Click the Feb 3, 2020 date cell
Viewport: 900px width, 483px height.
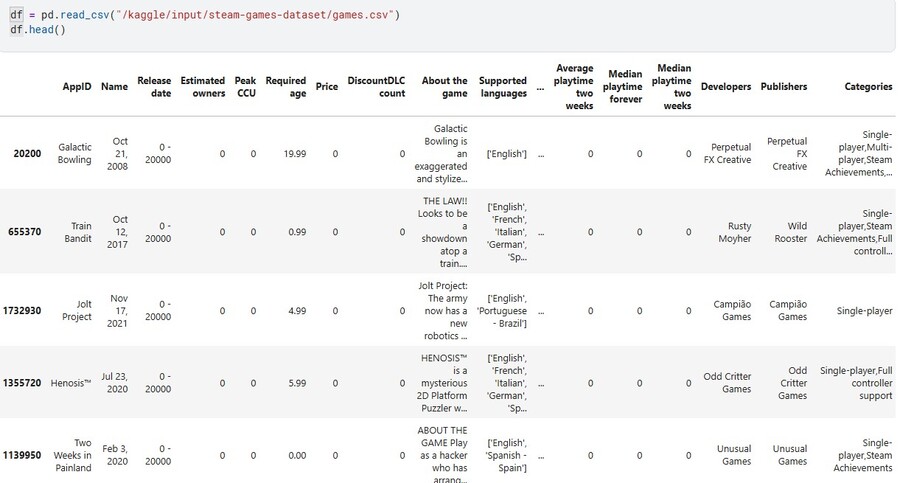pyautogui.click(x=115, y=455)
